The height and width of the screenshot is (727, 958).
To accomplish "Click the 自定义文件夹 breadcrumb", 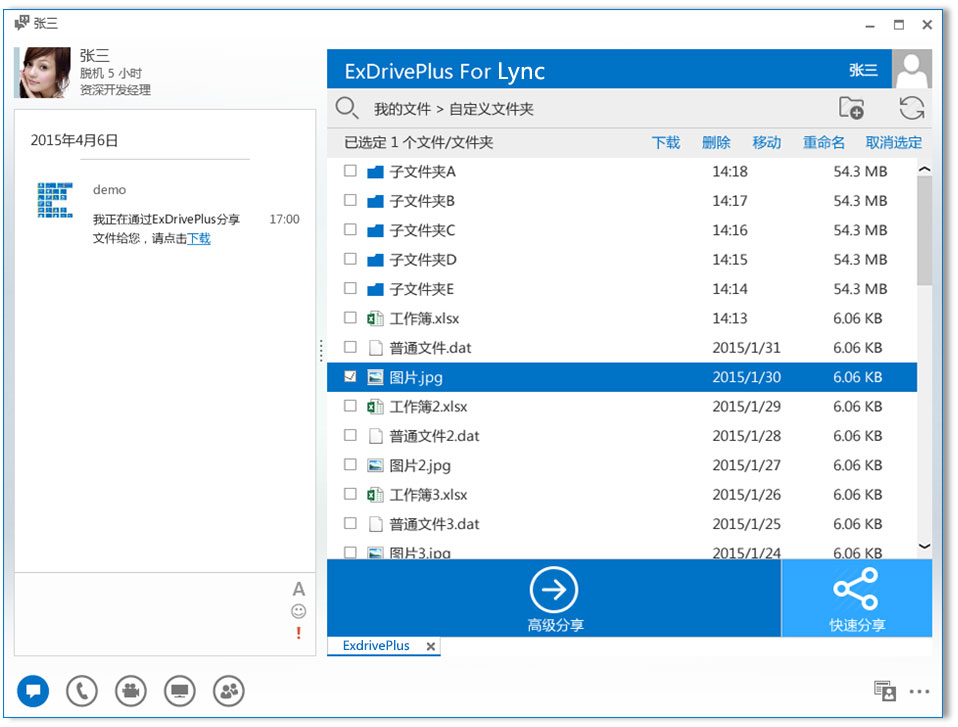I will click(x=491, y=109).
